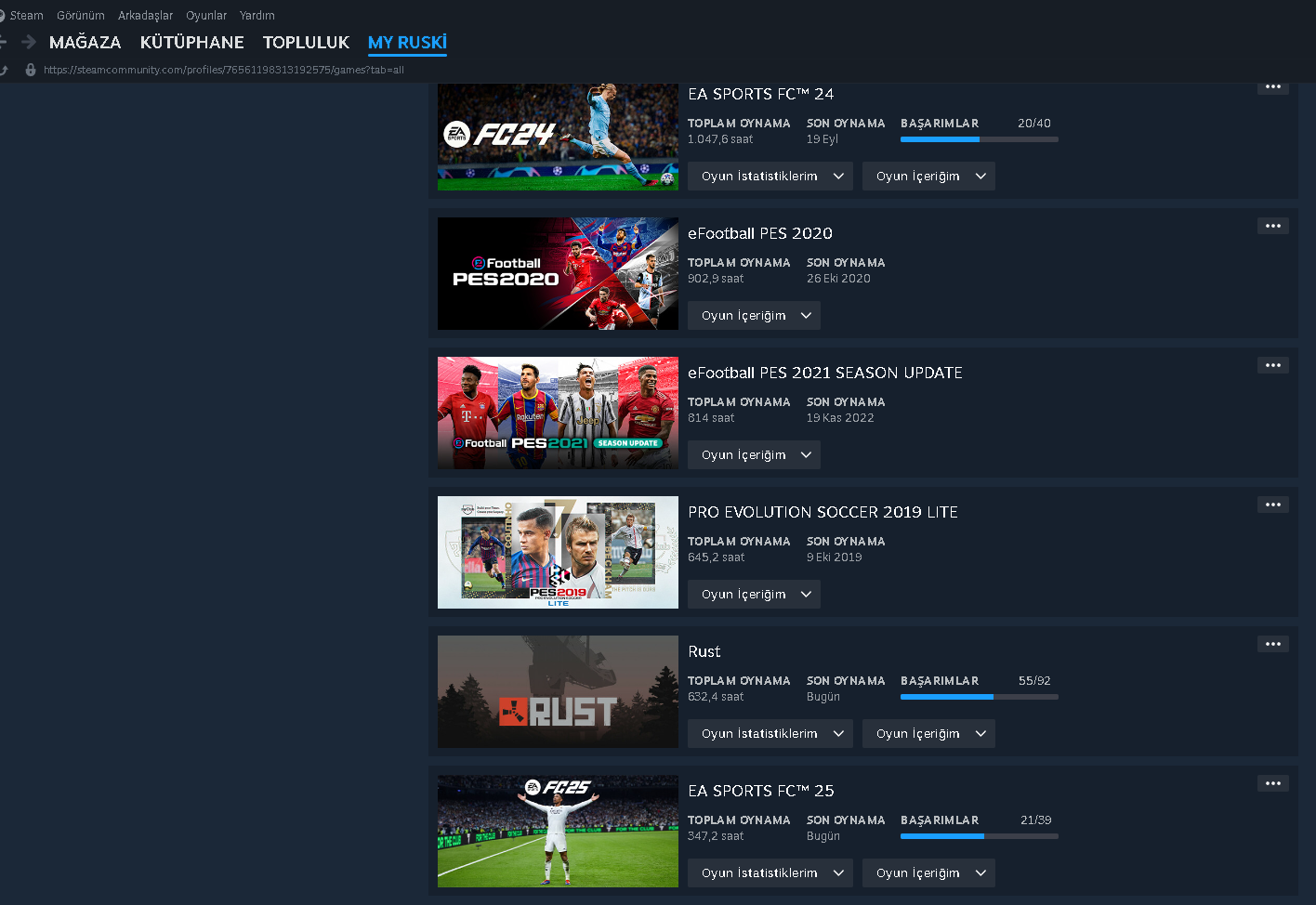Open the Yardım menu
The width and height of the screenshot is (1316, 905).
click(x=257, y=16)
